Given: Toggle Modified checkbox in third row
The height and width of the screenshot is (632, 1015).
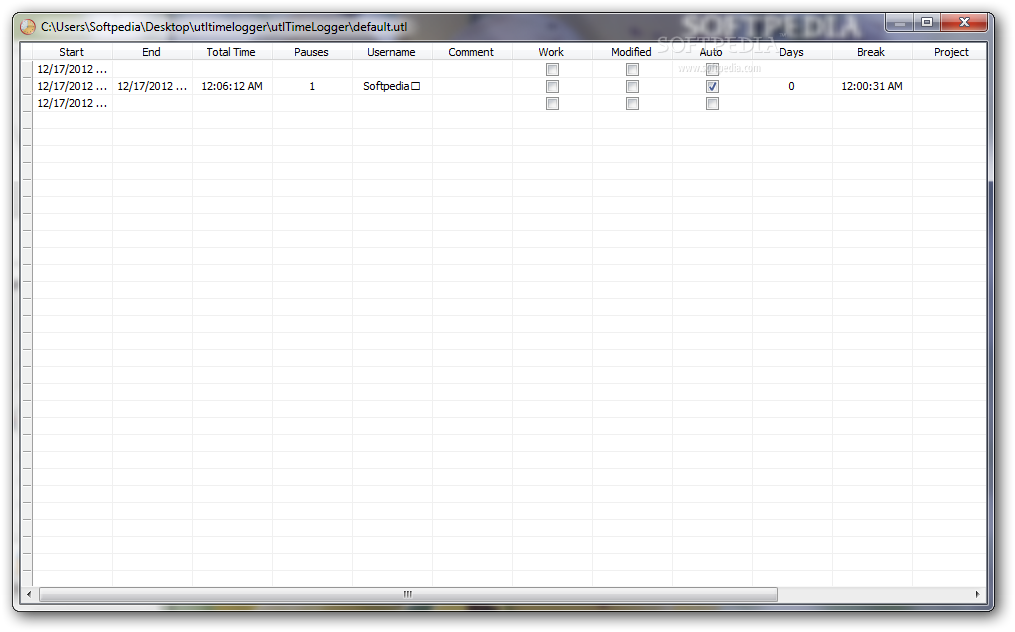Looking at the screenshot, I should (632, 104).
